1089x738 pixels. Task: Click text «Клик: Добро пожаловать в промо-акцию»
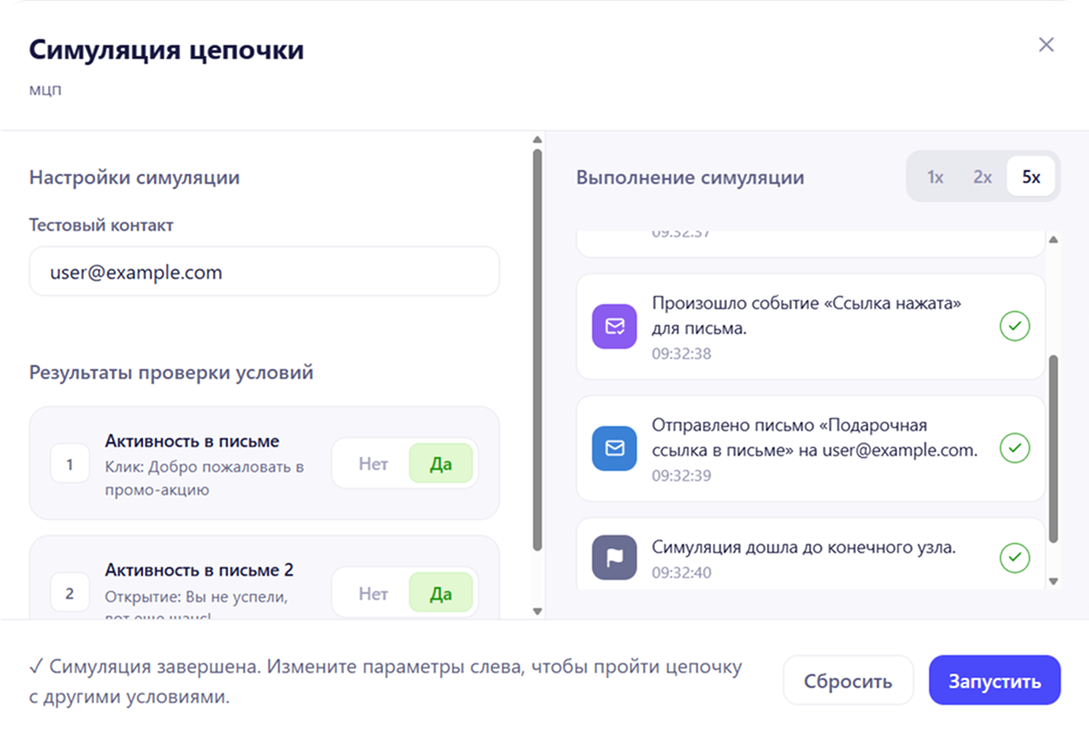click(x=204, y=478)
